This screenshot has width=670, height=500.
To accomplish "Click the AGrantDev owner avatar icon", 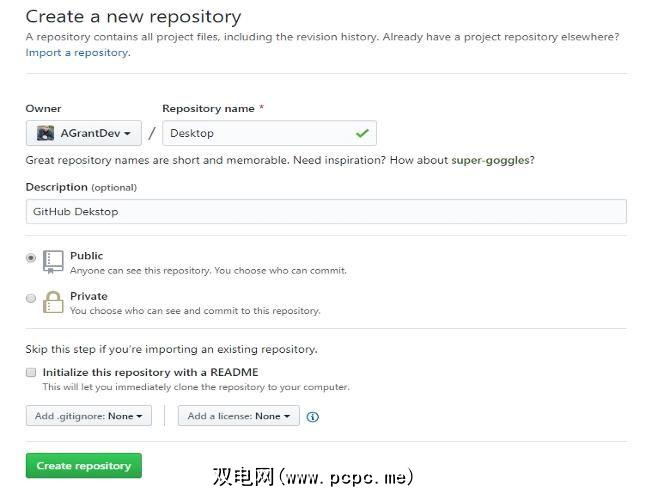I will [x=45, y=133].
